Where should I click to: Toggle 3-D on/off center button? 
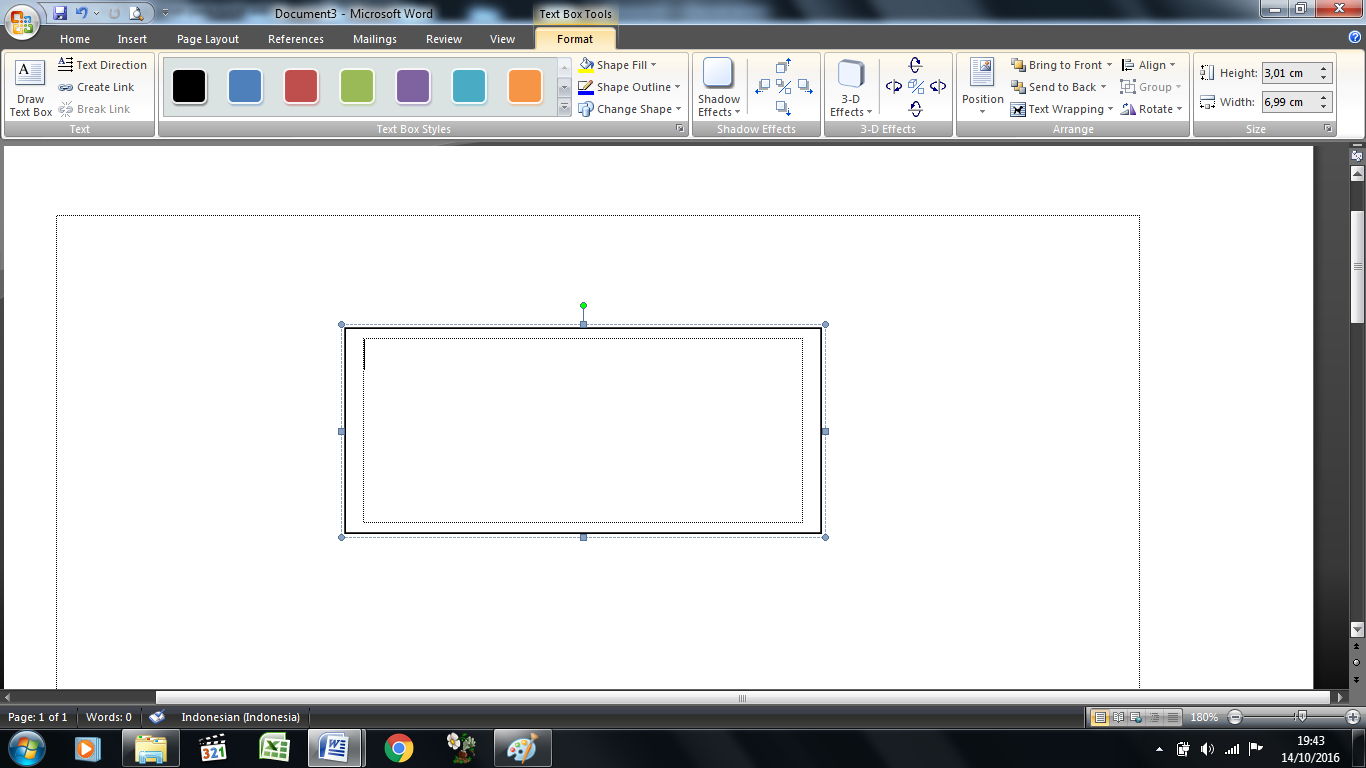pos(916,87)
